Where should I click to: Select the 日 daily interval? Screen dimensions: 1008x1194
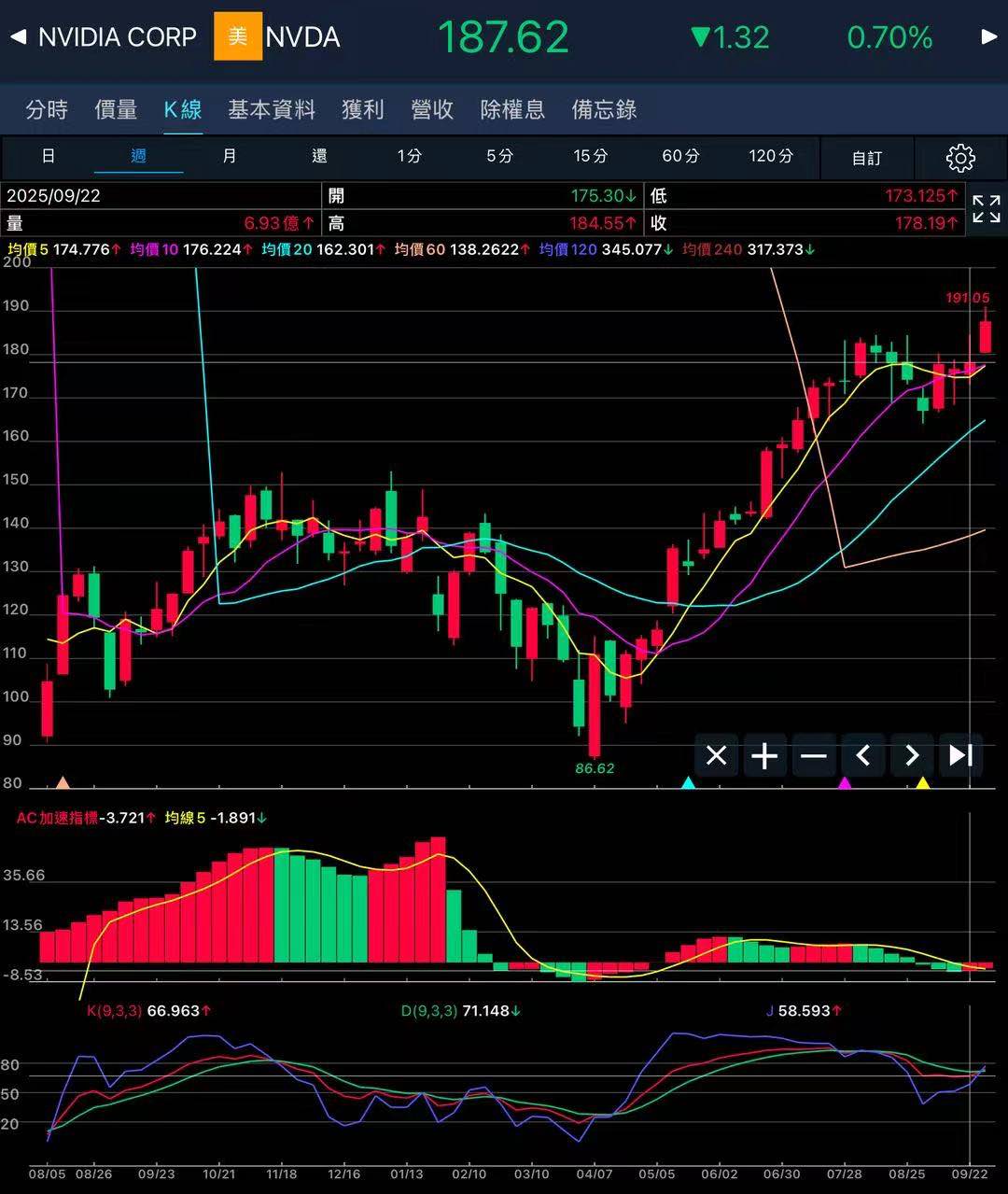49,156
